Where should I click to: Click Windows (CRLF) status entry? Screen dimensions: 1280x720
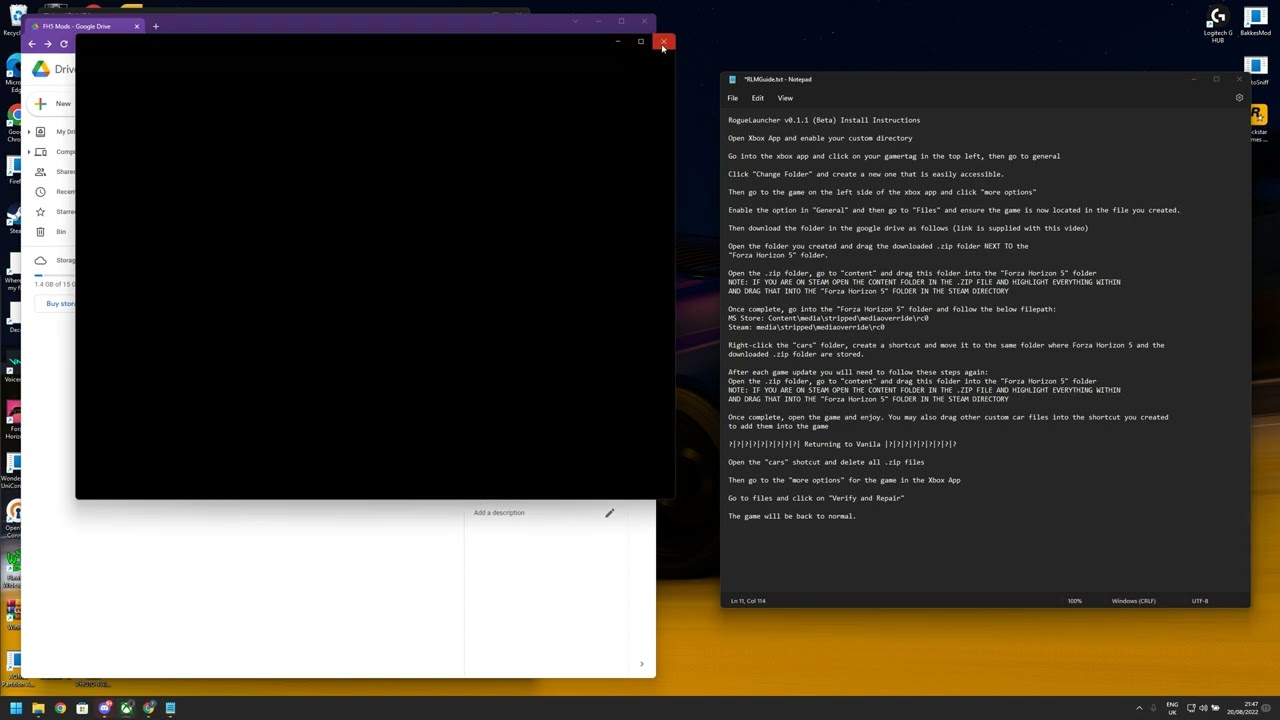[x=1134, y=601]
